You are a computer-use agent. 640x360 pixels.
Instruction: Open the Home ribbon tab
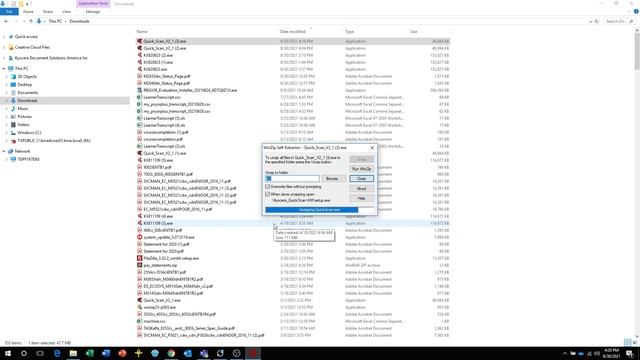[x=28, y=11]
